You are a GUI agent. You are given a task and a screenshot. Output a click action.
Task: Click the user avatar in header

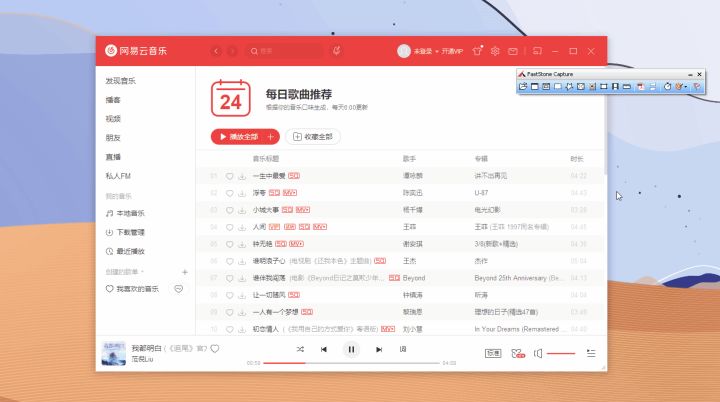[404, 51]
